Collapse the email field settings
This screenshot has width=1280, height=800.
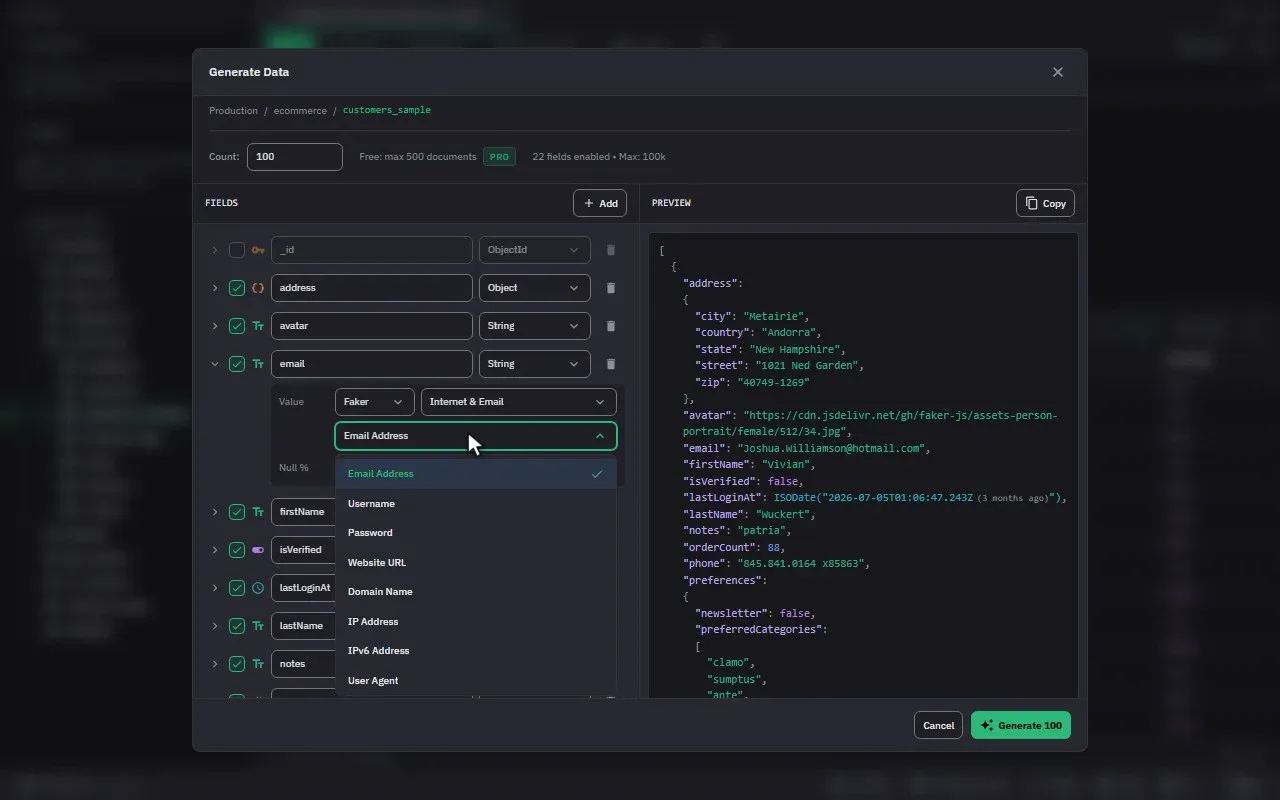tap(214, 364)
